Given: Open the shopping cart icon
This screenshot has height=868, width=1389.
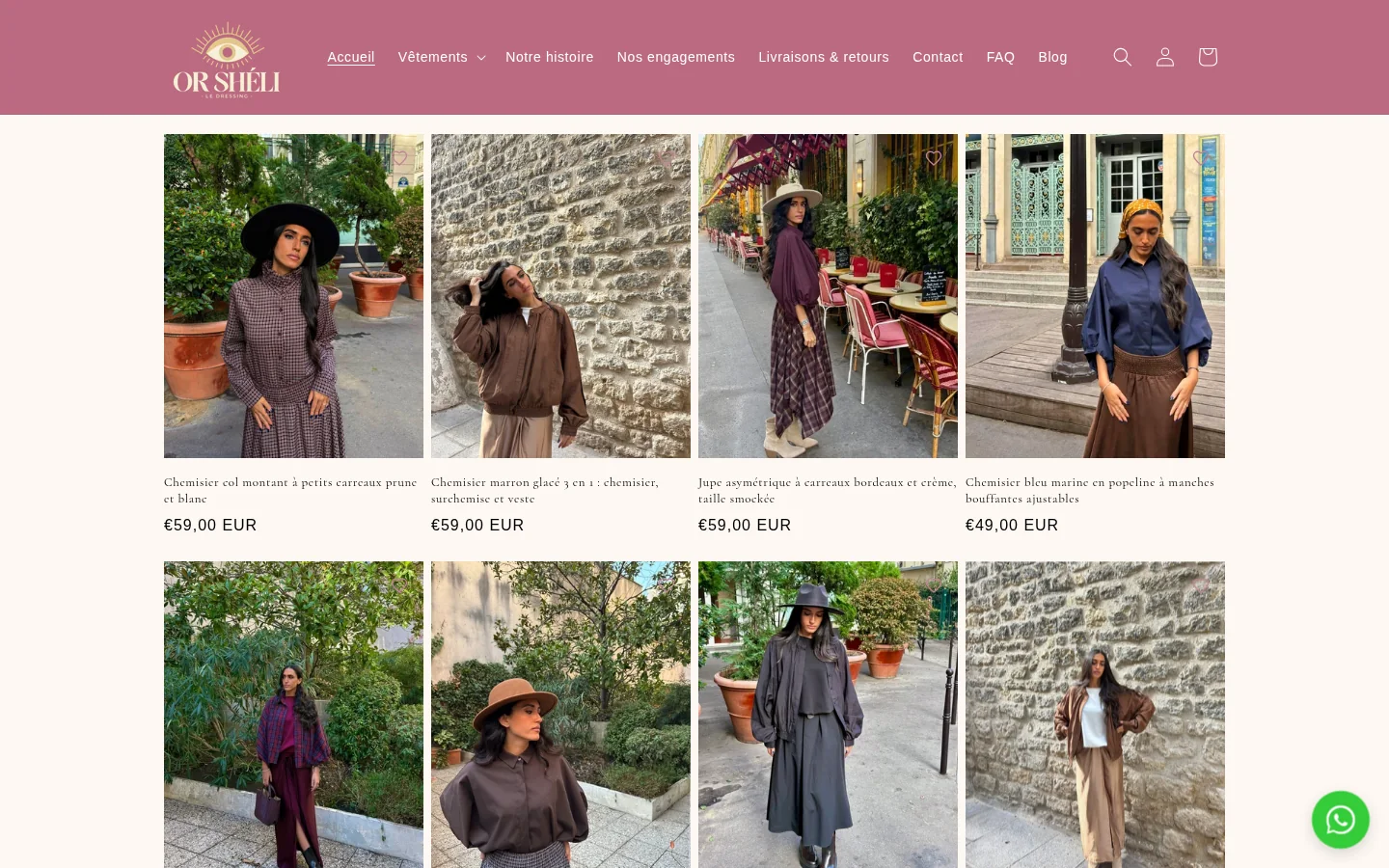Looking at the screenshot, I should (x=1208, y=57).
